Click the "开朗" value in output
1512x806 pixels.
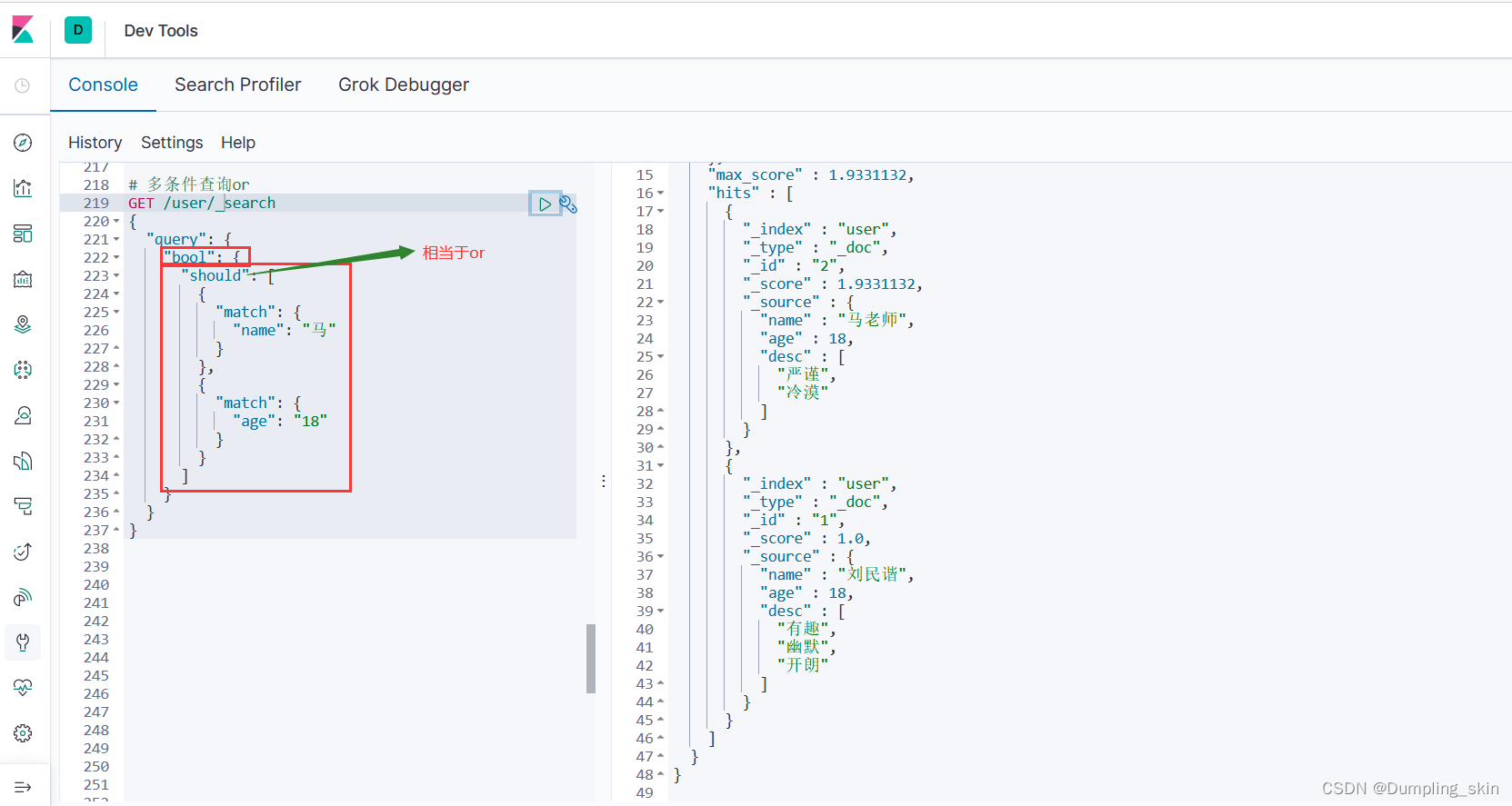tap(803, 665)
